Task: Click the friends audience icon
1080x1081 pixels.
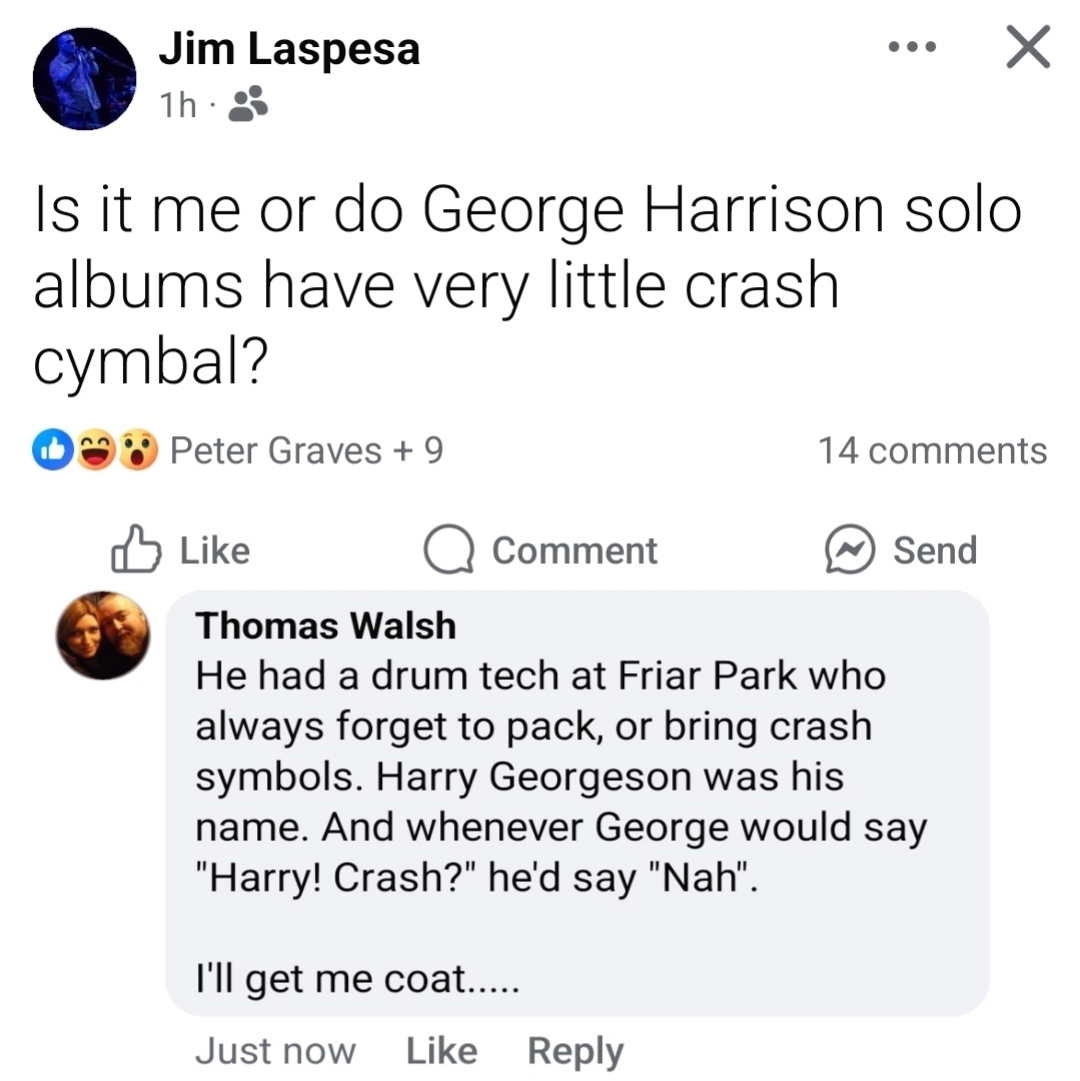Action: tap(247, 104)
